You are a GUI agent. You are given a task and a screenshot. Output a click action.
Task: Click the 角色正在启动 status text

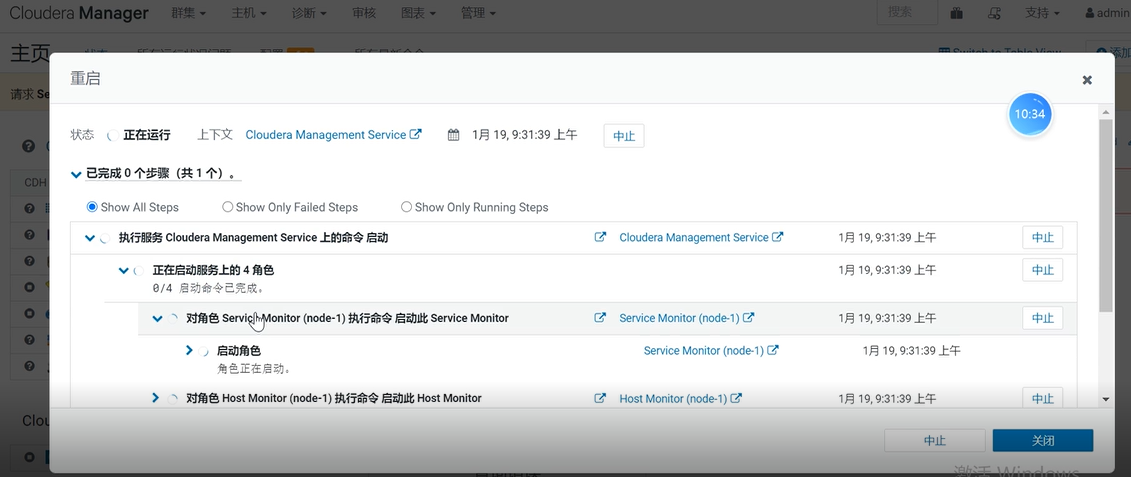[254, 369]
